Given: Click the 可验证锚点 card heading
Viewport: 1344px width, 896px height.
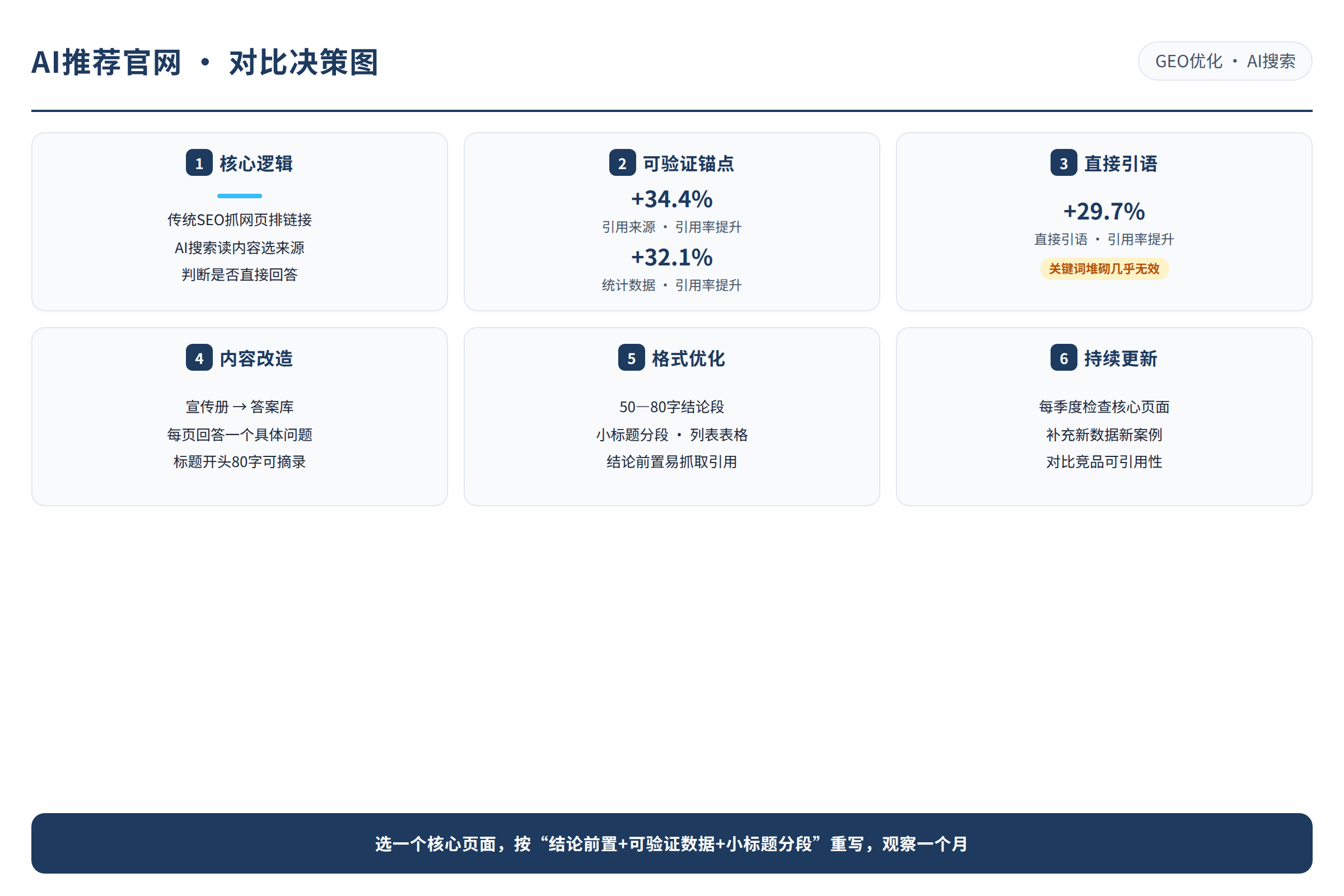Looking at the screenshot, I should [x=689, y=164].
